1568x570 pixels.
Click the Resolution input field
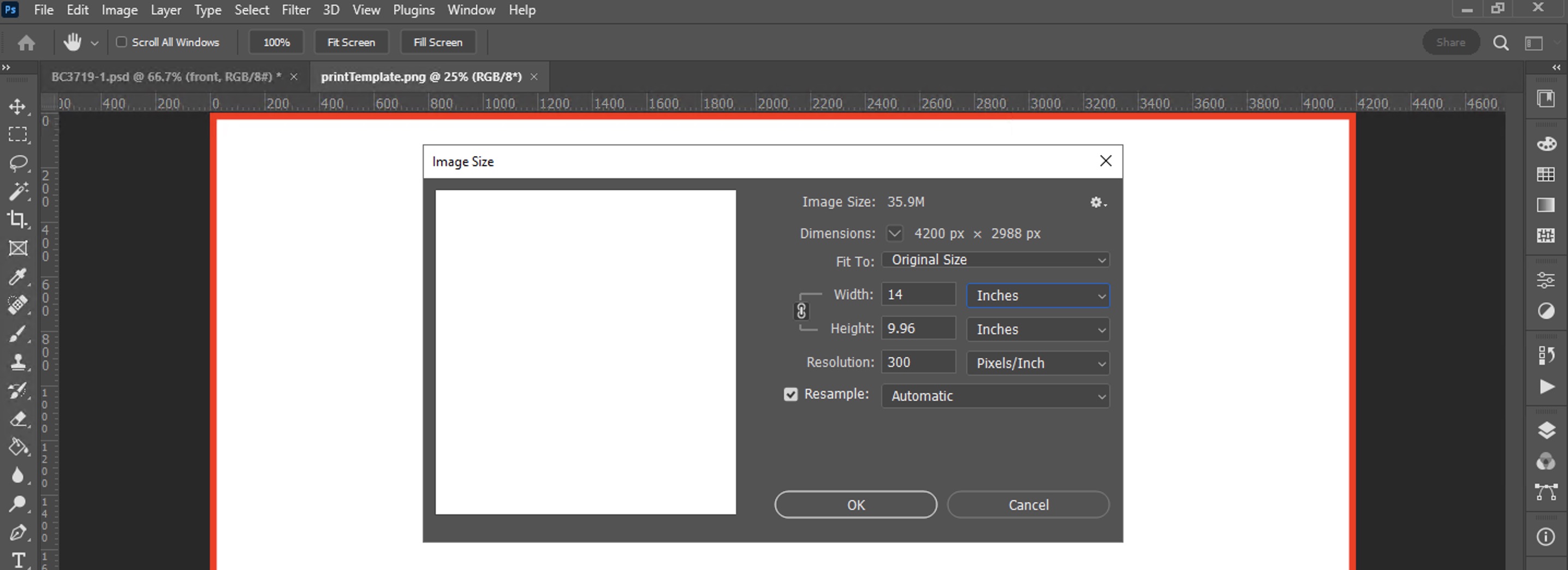point(918,363)
